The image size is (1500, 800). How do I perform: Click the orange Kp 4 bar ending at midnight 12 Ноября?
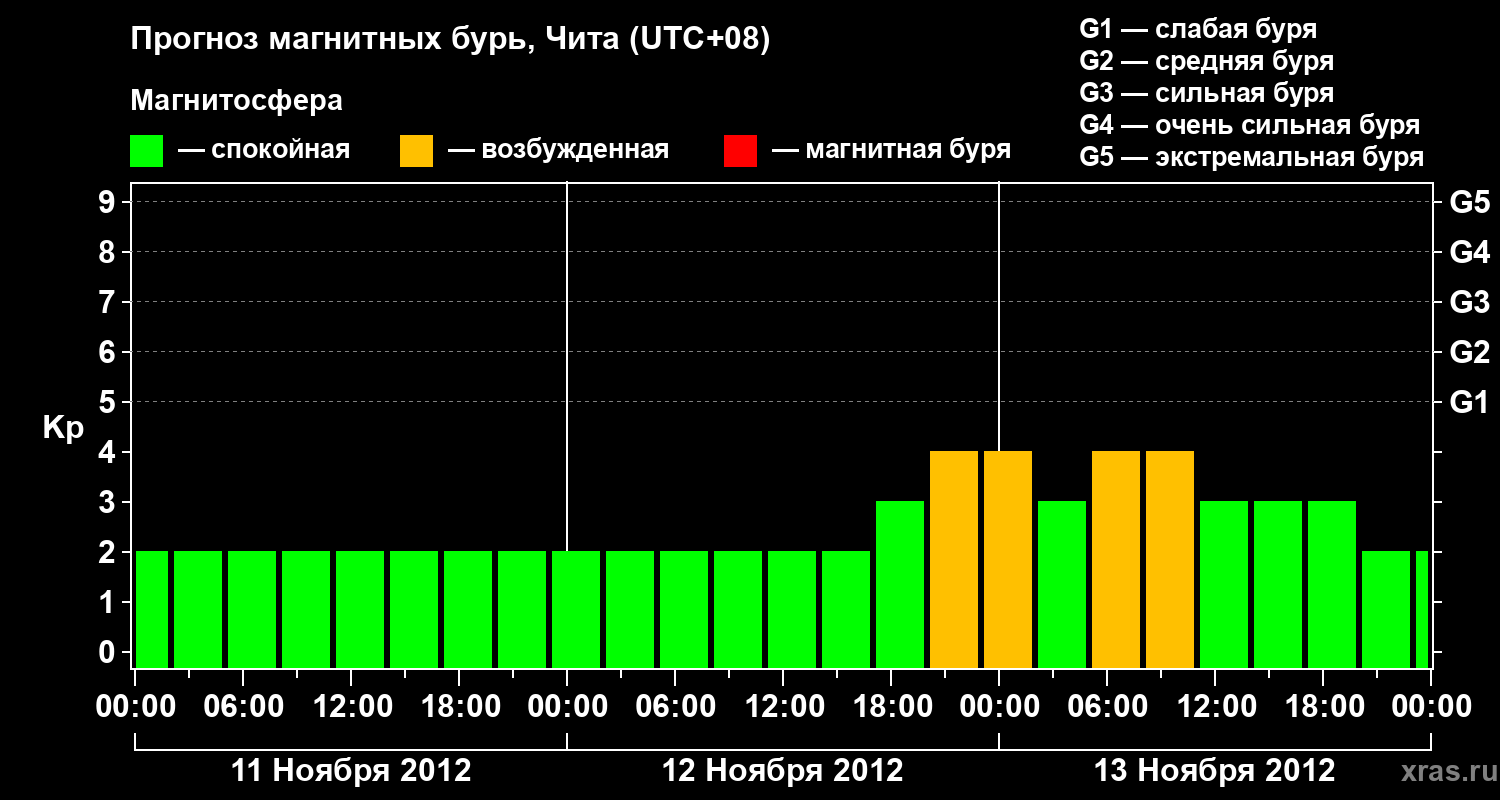[954, 559]
